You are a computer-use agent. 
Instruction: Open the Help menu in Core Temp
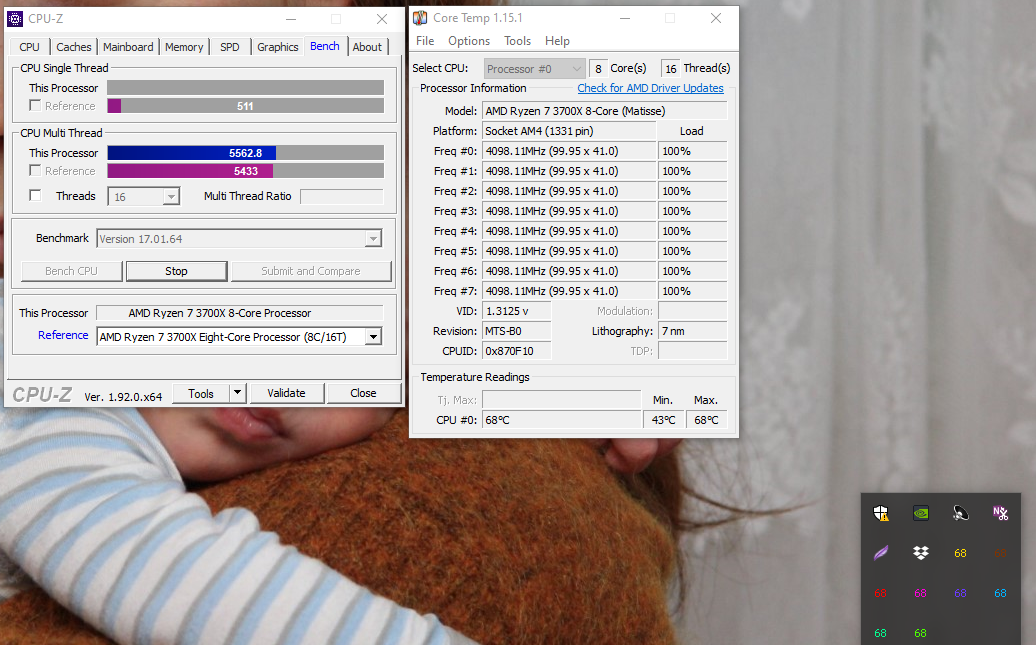[x=557, y=41]
